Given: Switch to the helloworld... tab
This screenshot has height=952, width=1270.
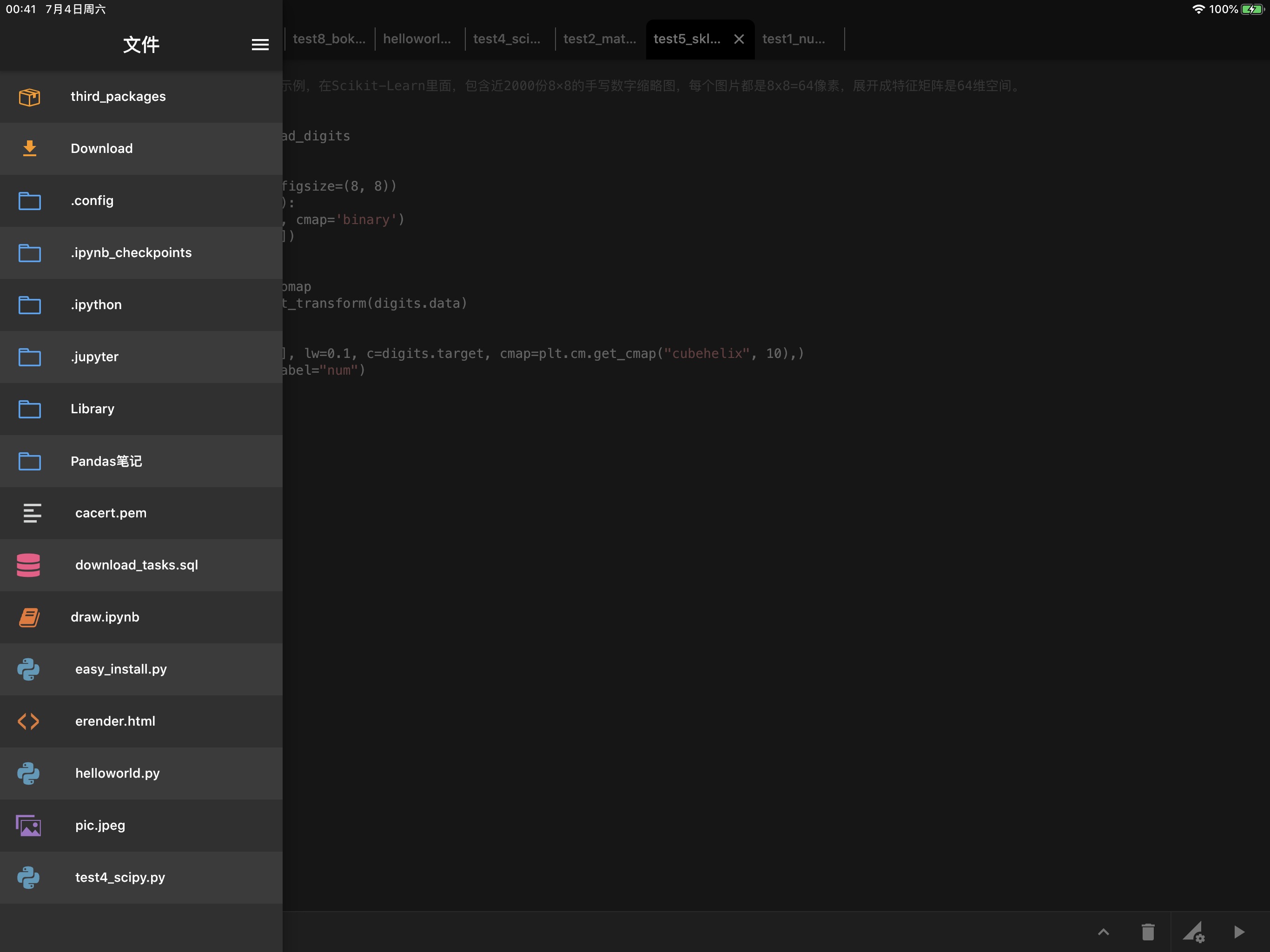Looking at the screenshot, I should point(416,38).
